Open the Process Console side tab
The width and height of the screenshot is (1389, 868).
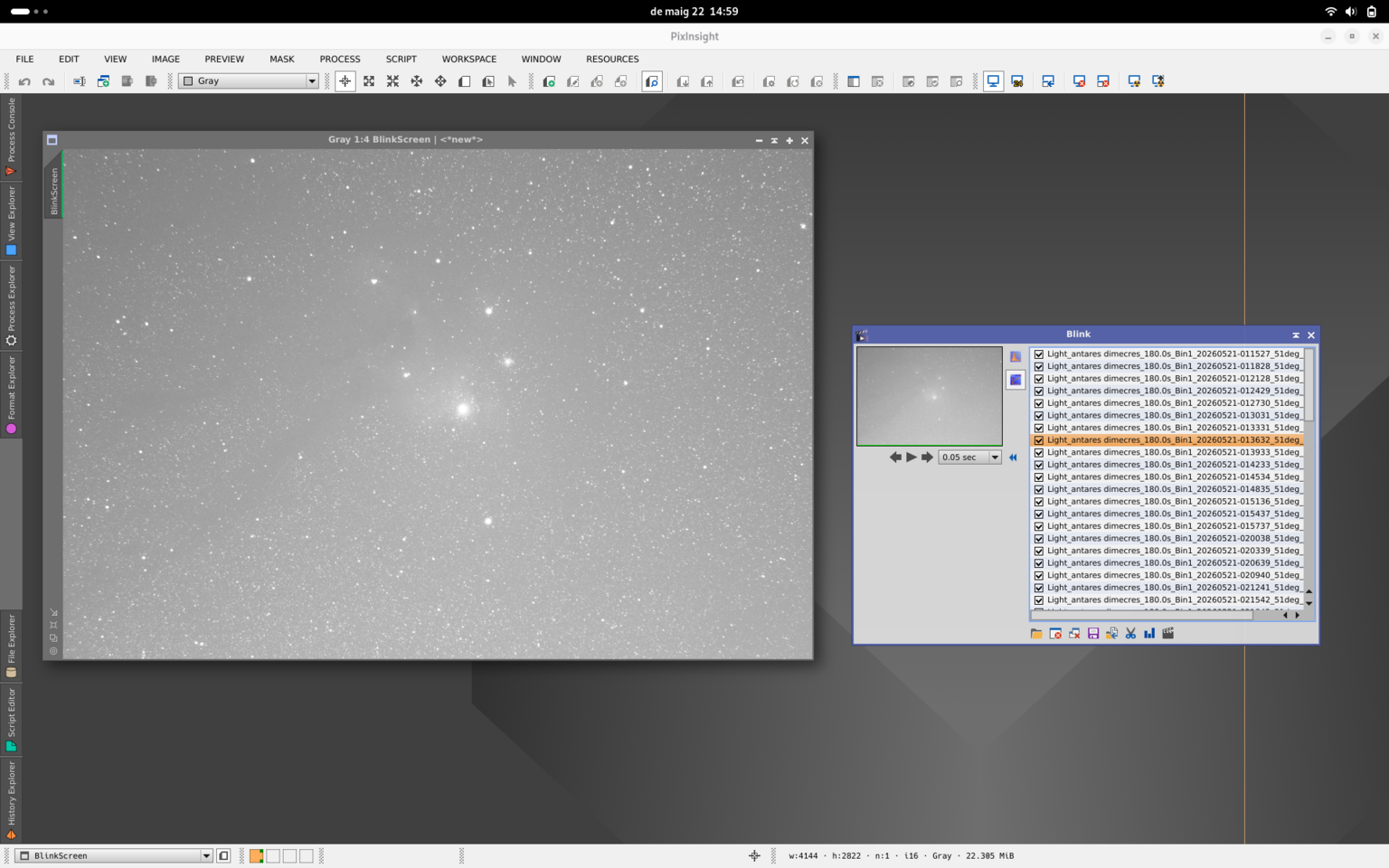11,137
